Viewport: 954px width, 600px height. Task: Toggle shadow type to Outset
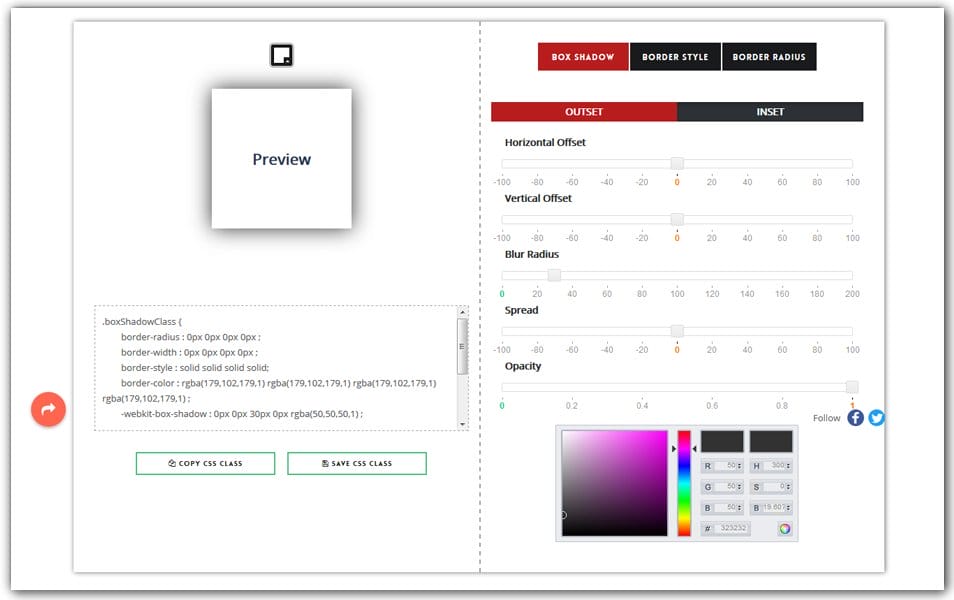(584, 112)
